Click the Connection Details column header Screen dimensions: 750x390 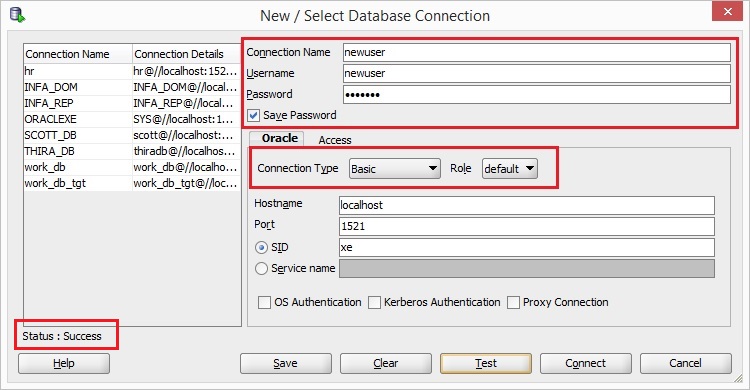(187, 54)
